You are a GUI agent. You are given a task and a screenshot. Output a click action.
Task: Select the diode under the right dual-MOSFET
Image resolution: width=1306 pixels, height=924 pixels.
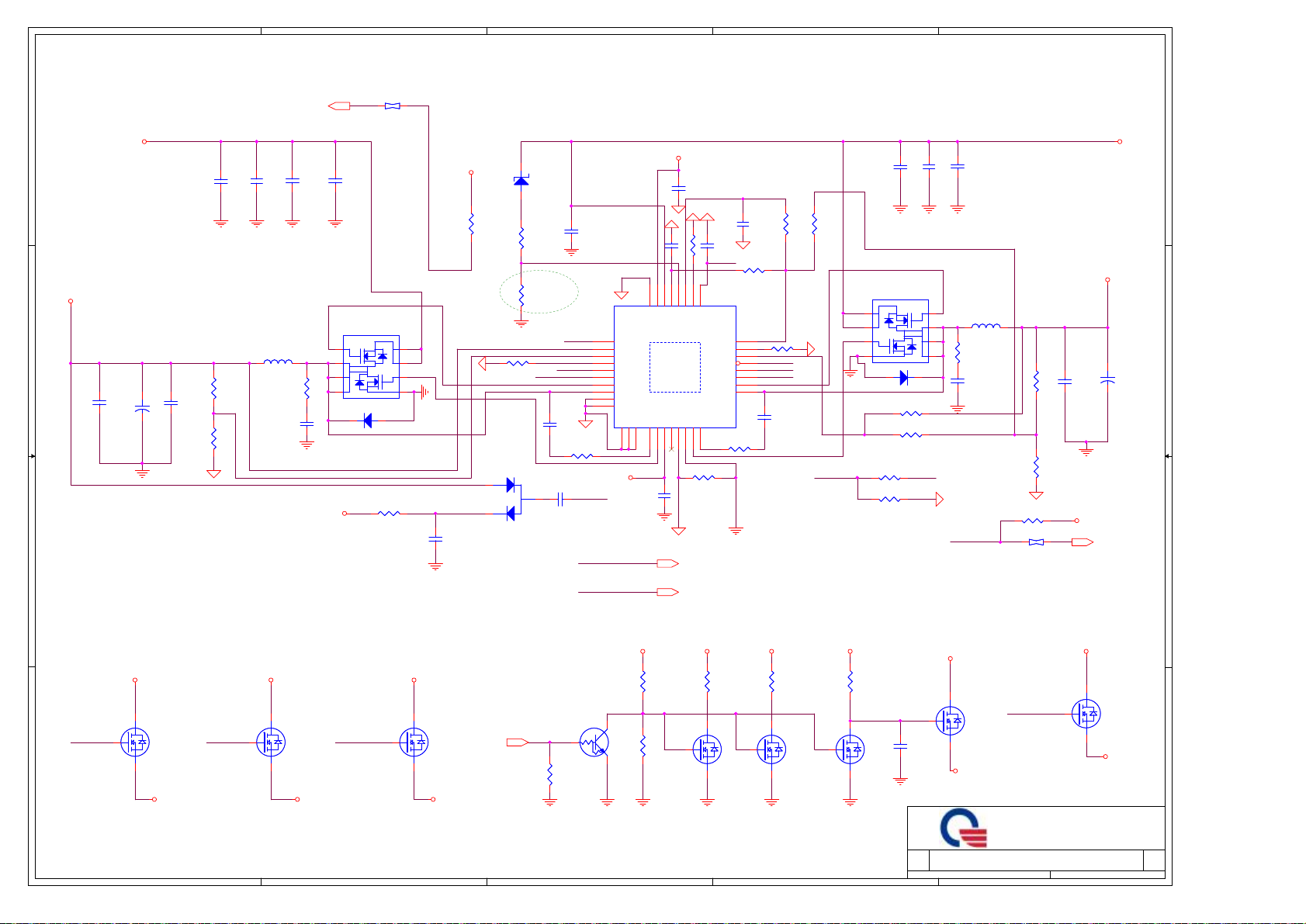pyautogui.click(x=904, y=378)
